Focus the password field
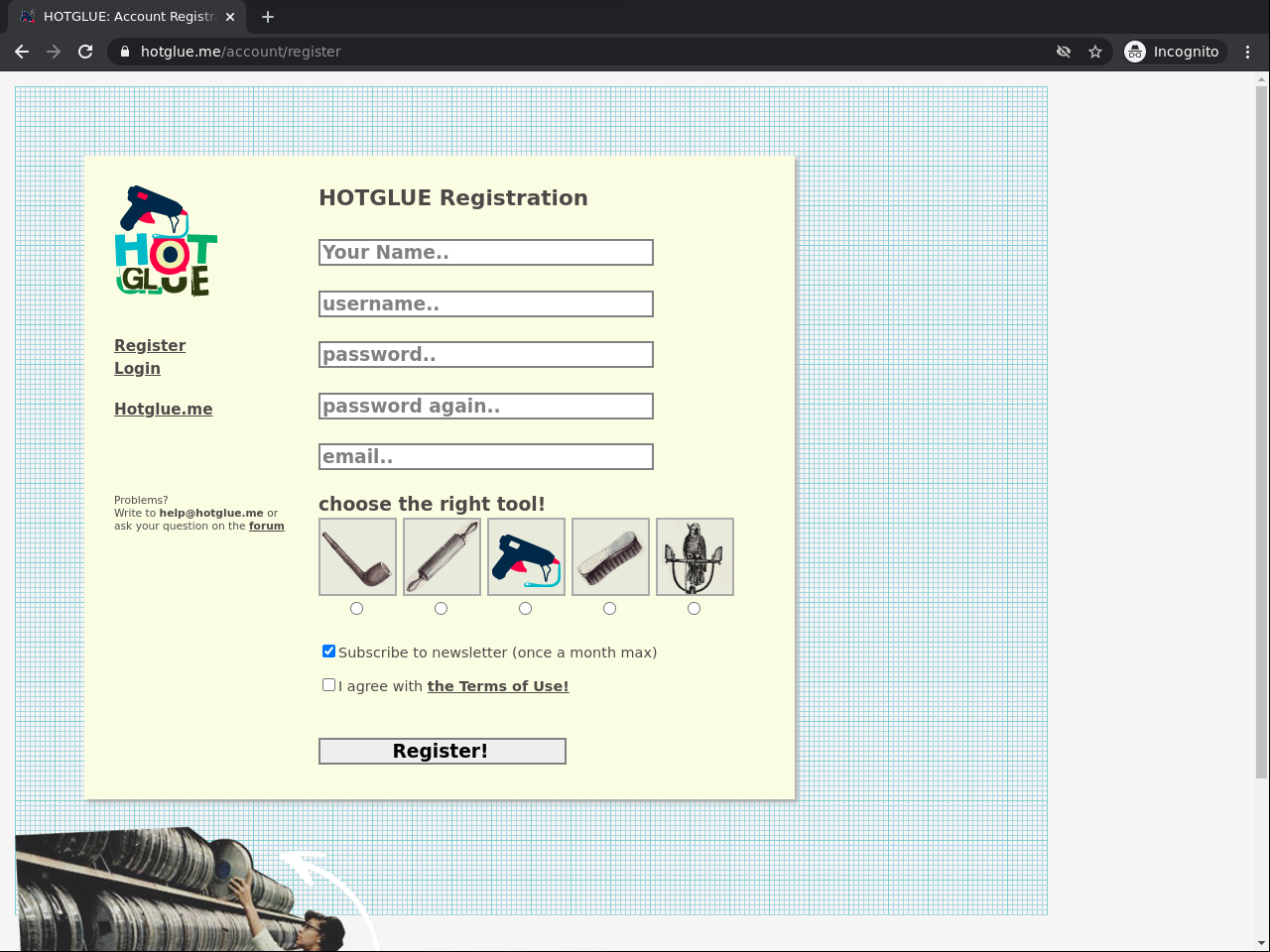The image size is (1270, 952). tap(486, 354)
